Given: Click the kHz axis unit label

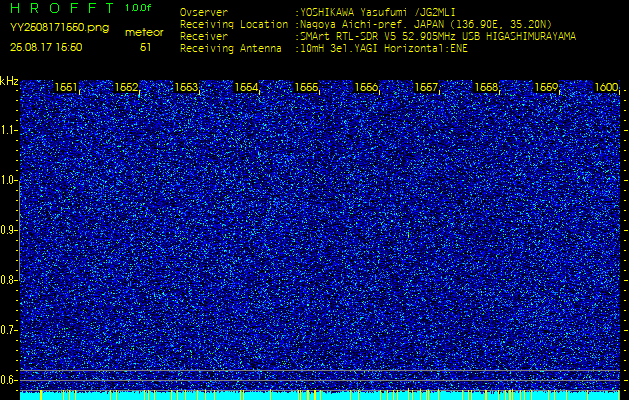Looking at the screenshot, I should [9, 81].
